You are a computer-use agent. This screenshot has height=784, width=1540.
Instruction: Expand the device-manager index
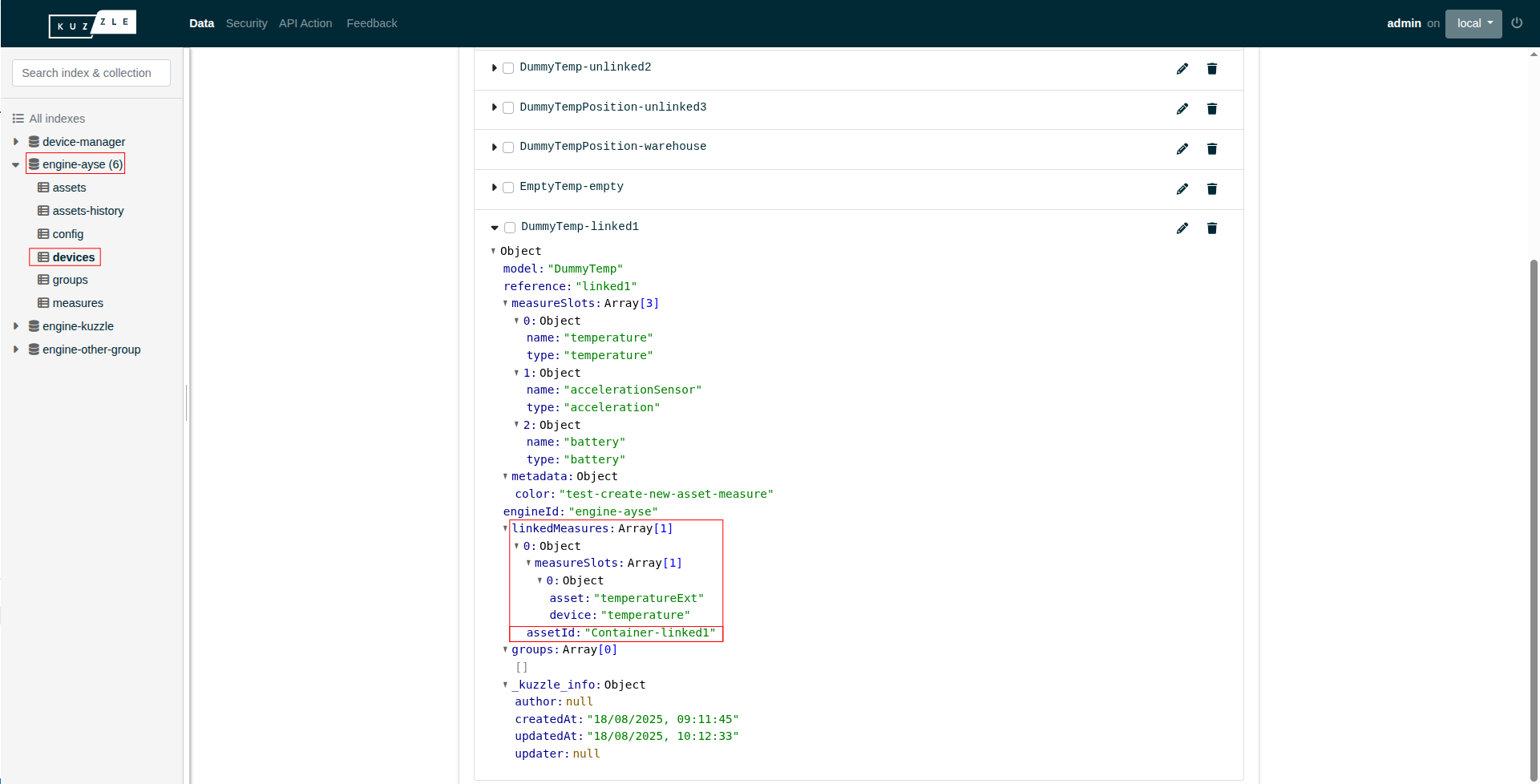pyautogui.click(x=16, y=142)
